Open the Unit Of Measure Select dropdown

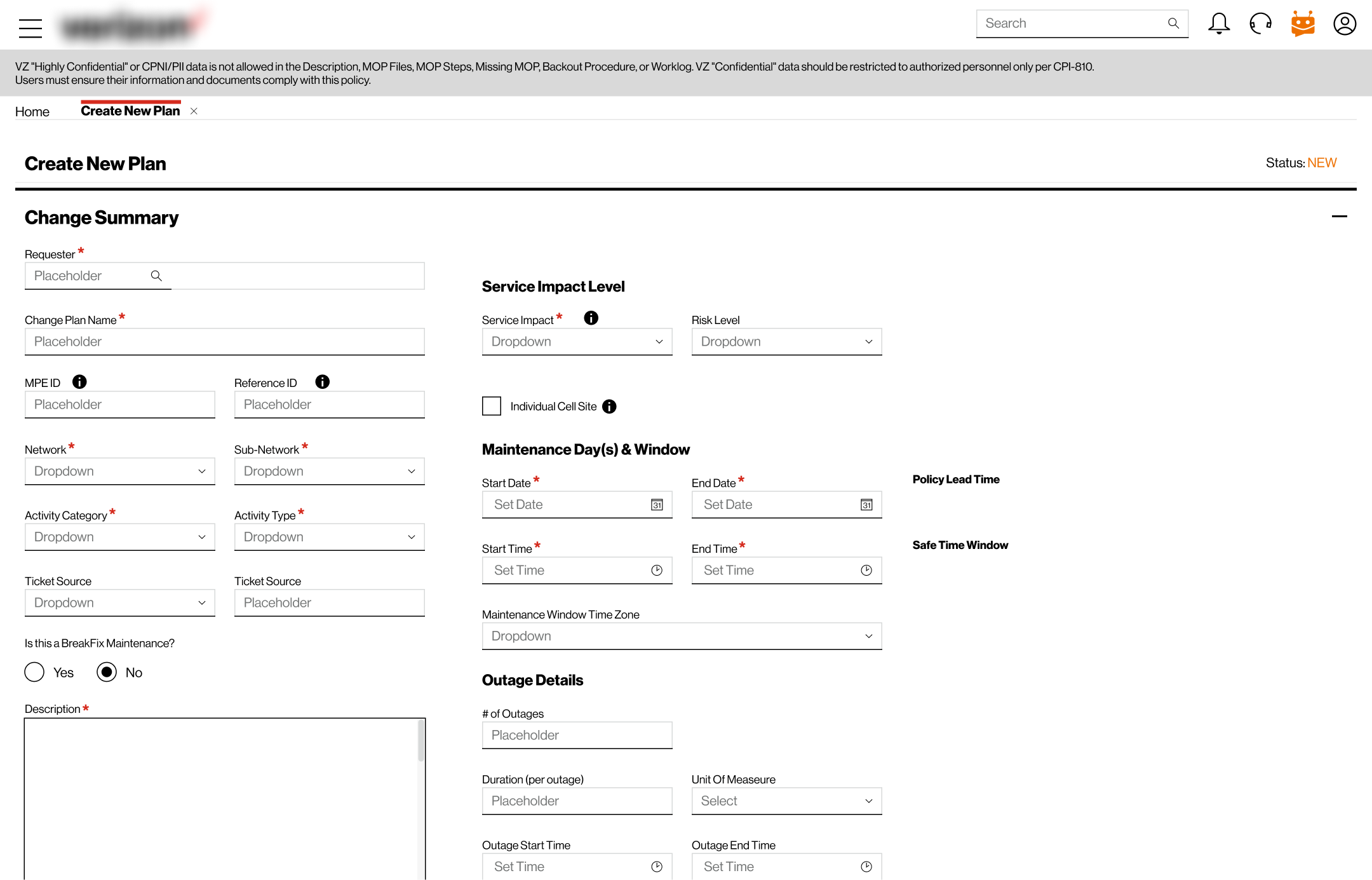[787, 801]
